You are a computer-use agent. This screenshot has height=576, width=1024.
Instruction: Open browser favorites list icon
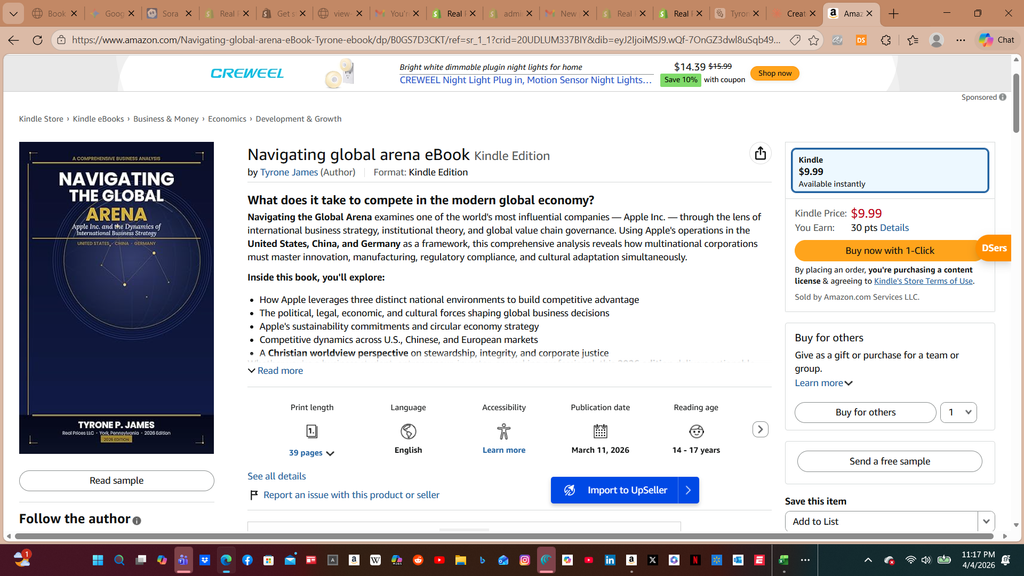click(x=912, y=40)
